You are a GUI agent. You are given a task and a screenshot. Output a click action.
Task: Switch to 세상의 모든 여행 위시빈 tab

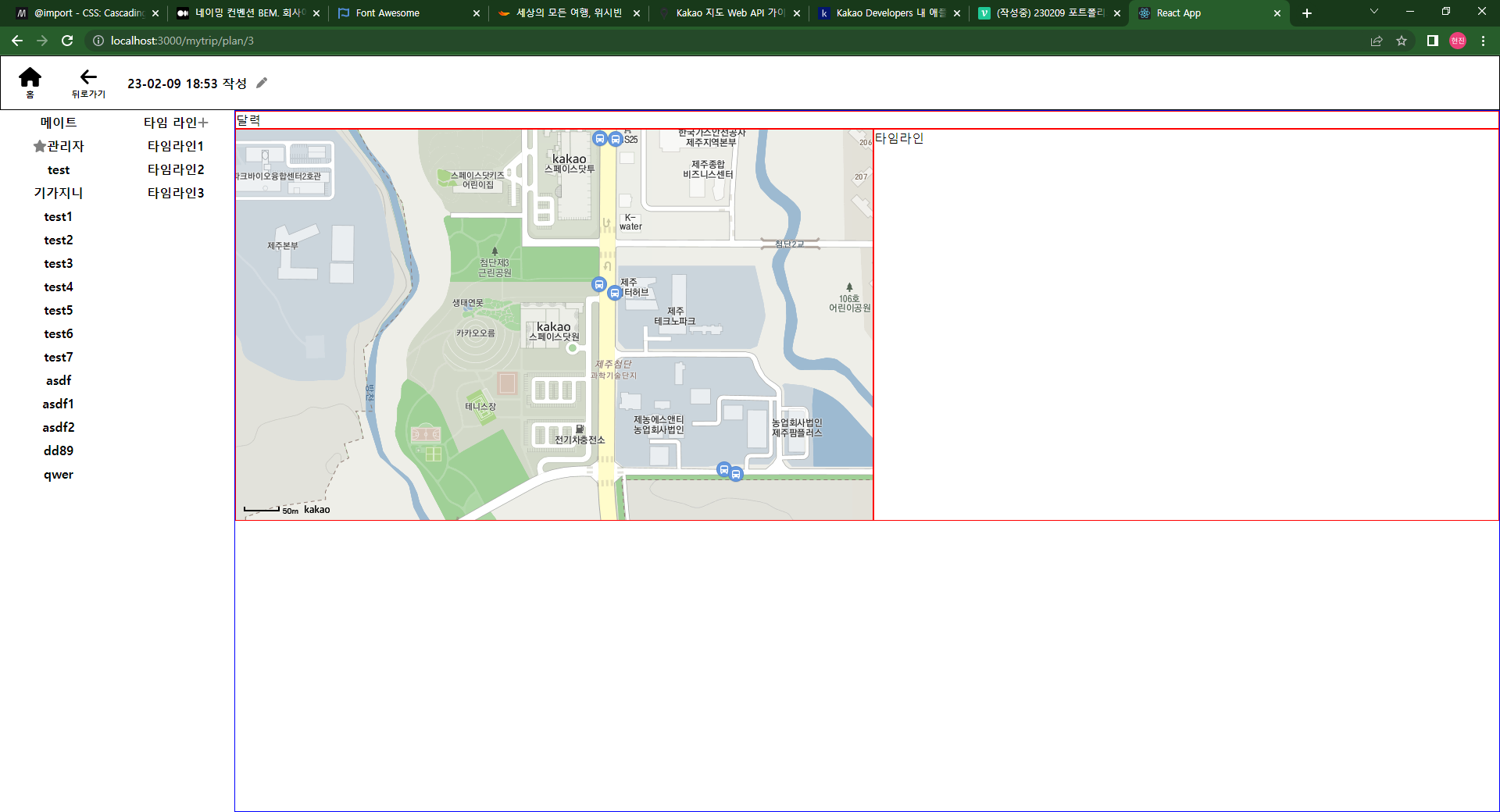point(568,13)
